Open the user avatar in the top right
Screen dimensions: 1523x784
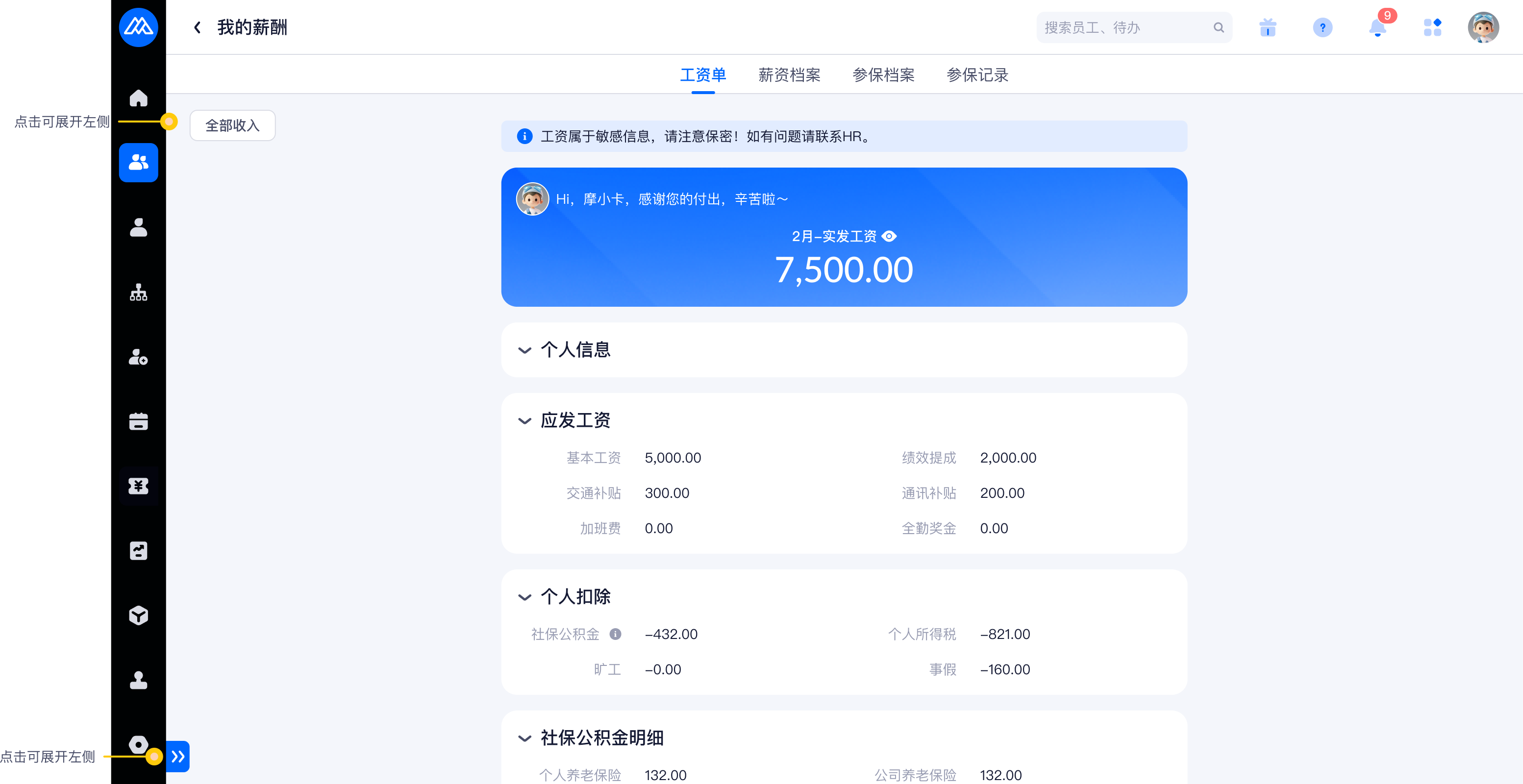point(1483,28)
